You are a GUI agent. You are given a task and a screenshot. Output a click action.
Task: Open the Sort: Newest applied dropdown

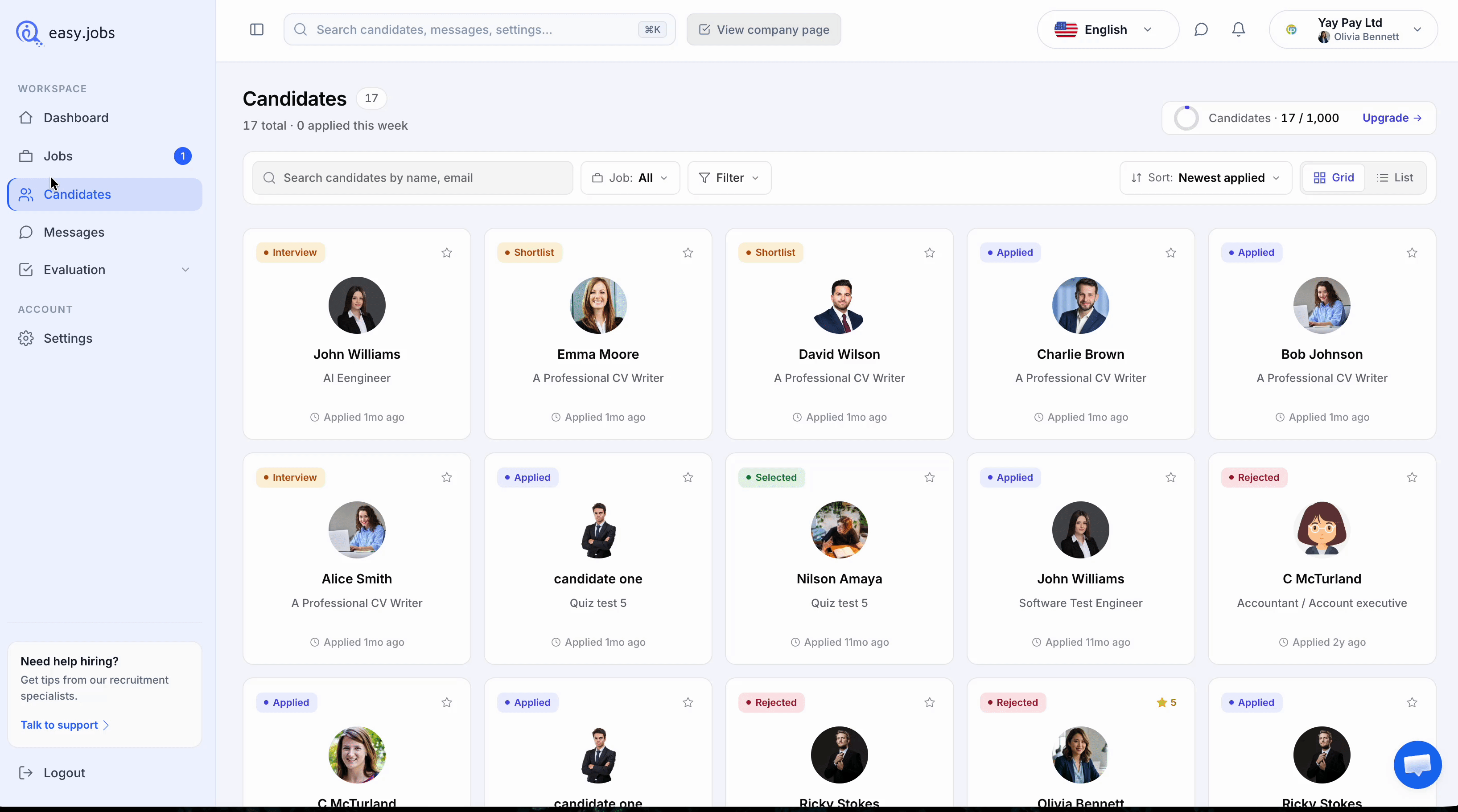[x=1206, y=178]
